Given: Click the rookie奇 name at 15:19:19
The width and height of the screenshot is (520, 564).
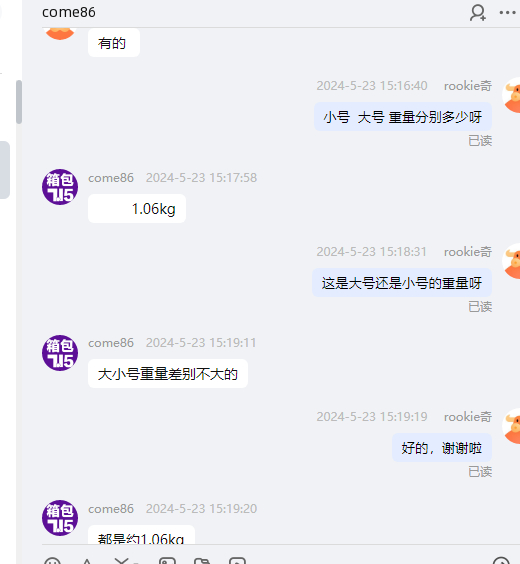Looking at the screenshot, I should point(467,417).
